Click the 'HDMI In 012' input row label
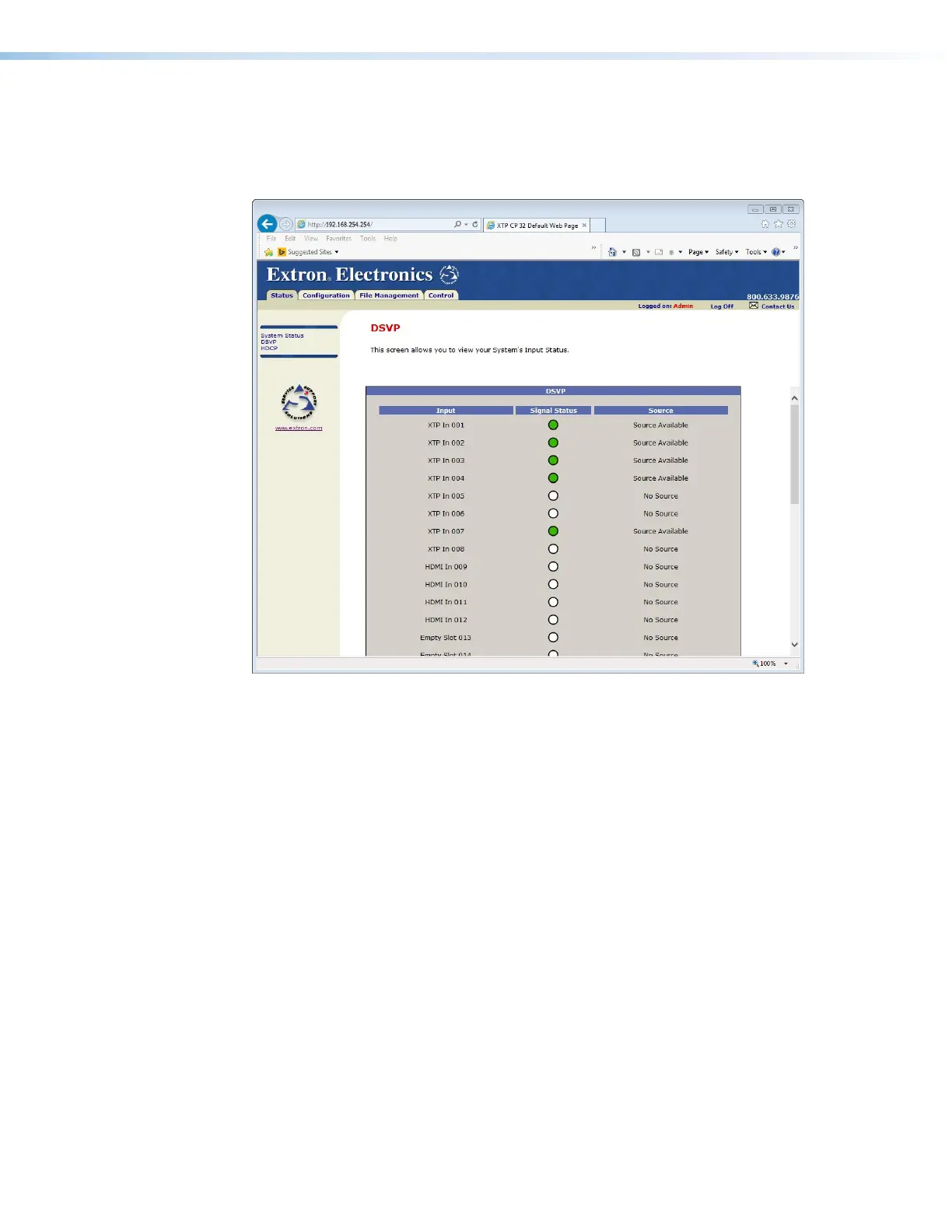The width and height of the screenshot is (952, 1232). click(446, 620)
